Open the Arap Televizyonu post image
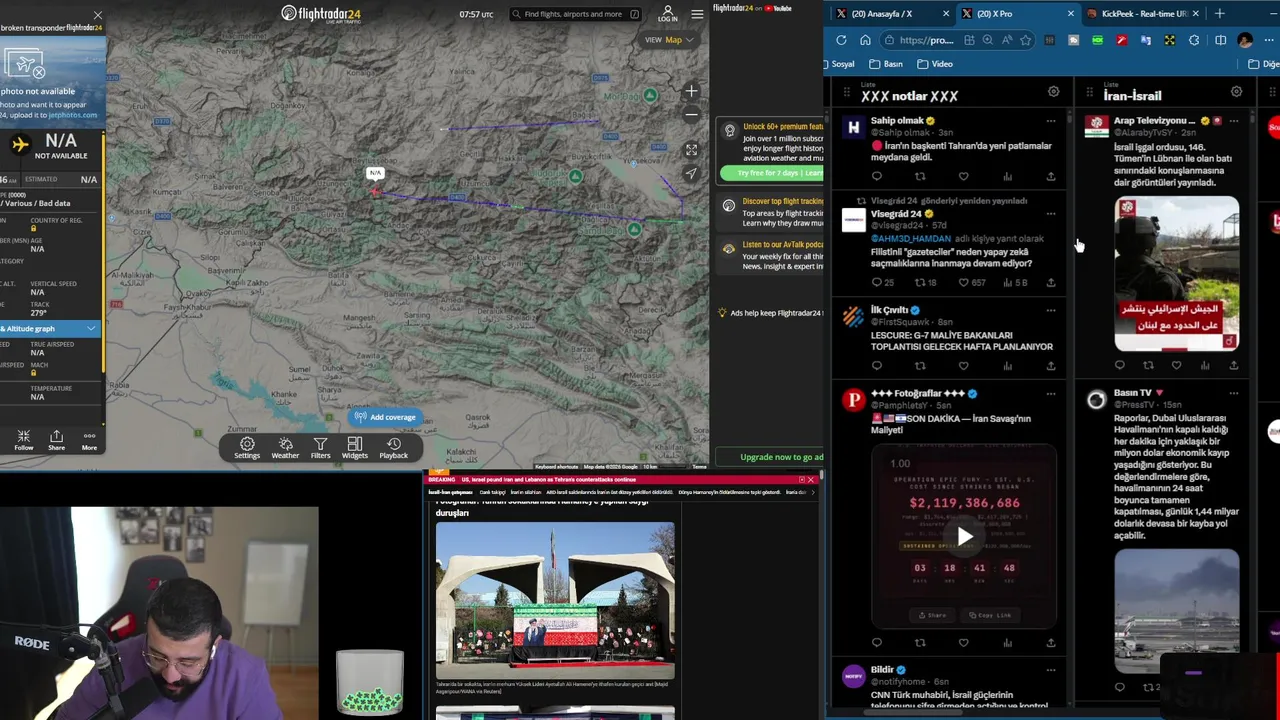Screen dimensions: 1280x720 1177,274
